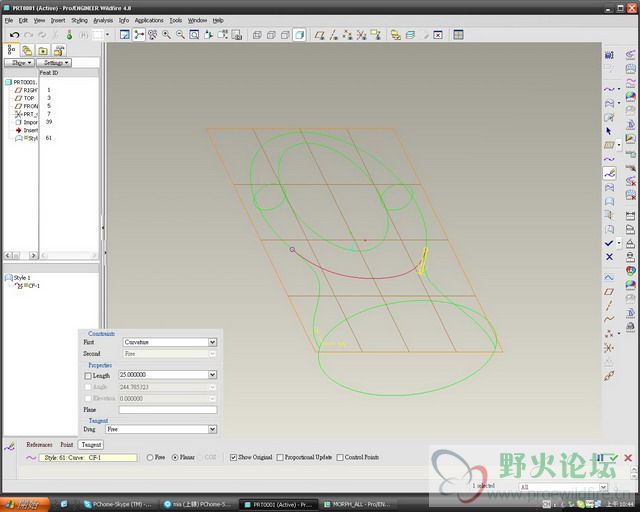Open the Settings dropdown in model tree

coord(54,63)
